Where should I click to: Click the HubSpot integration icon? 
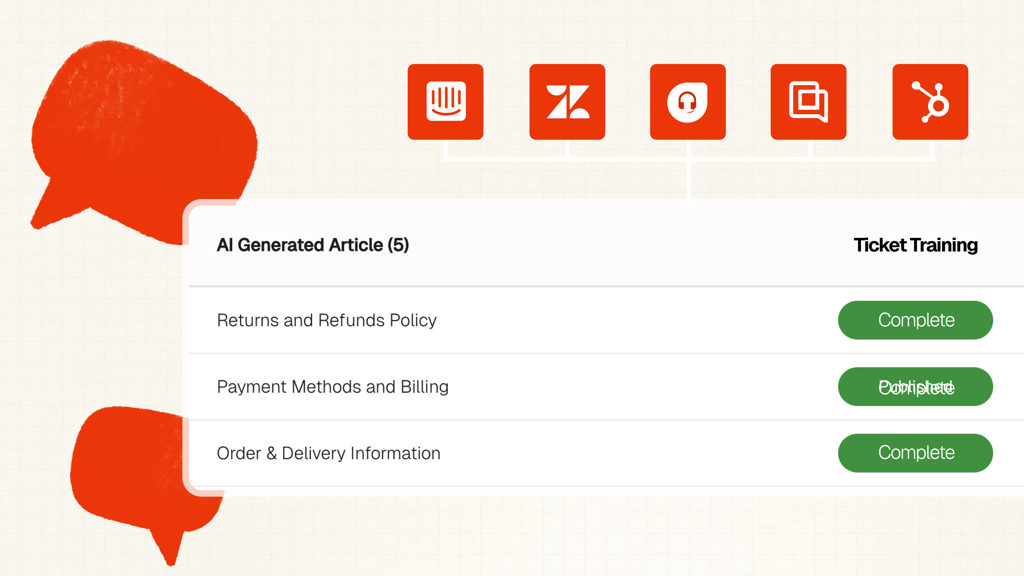[x=930, y=102]
